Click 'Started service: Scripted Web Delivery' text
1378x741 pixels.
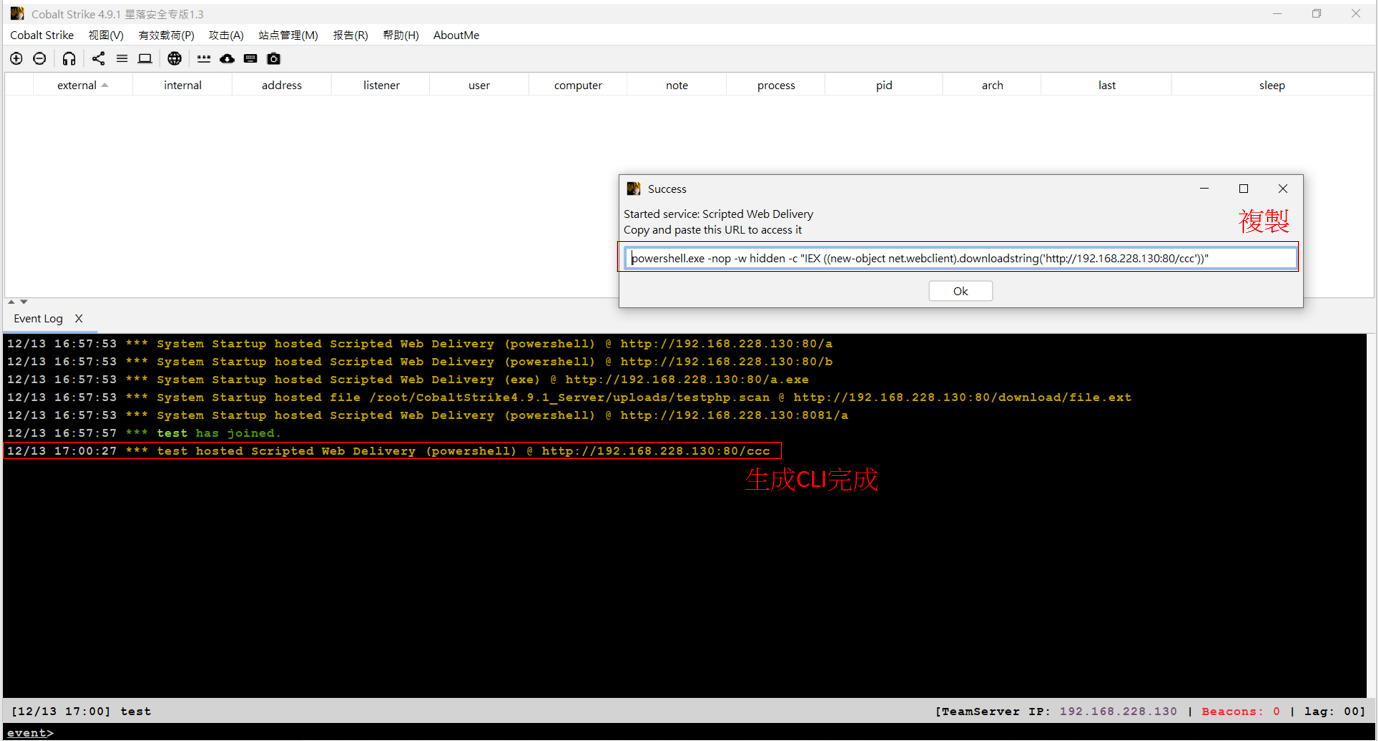(718, 214)
